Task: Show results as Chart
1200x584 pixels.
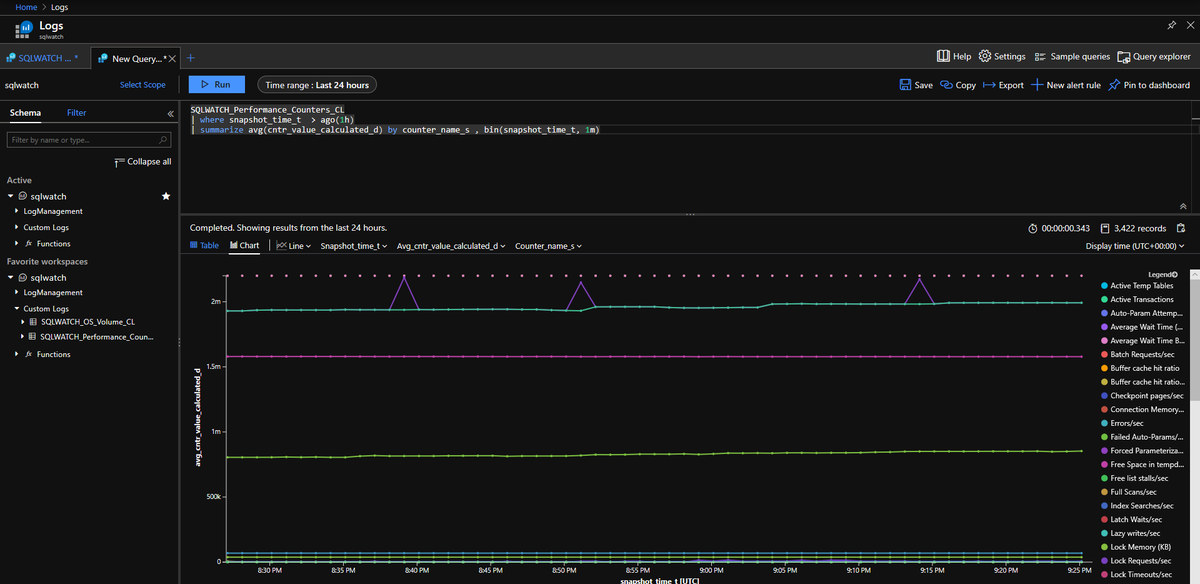Action: (x=244, y=245)
